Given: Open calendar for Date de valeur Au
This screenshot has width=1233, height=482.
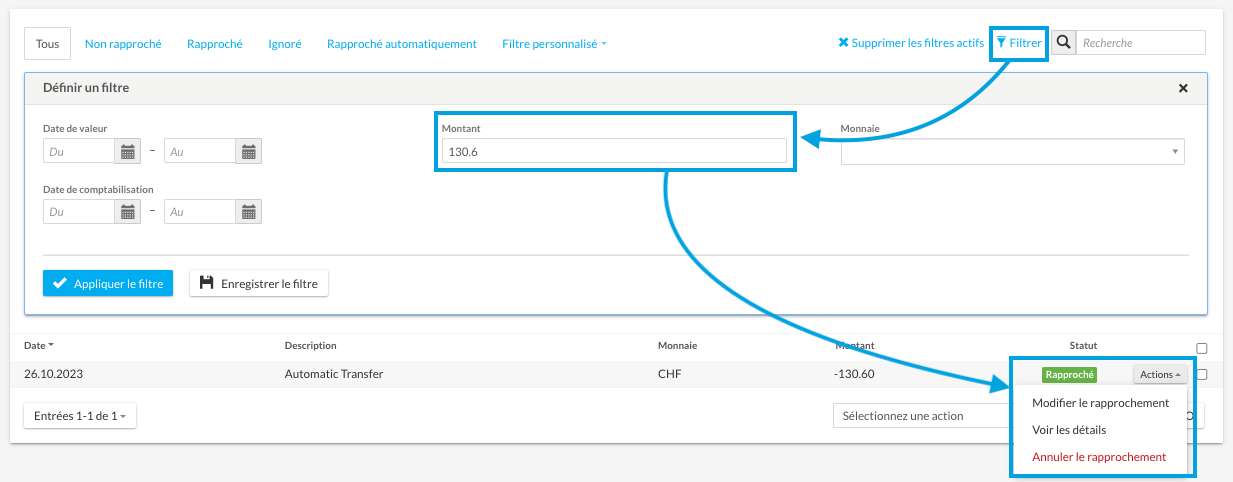Looking at the screenshot, I should point(249,152).
